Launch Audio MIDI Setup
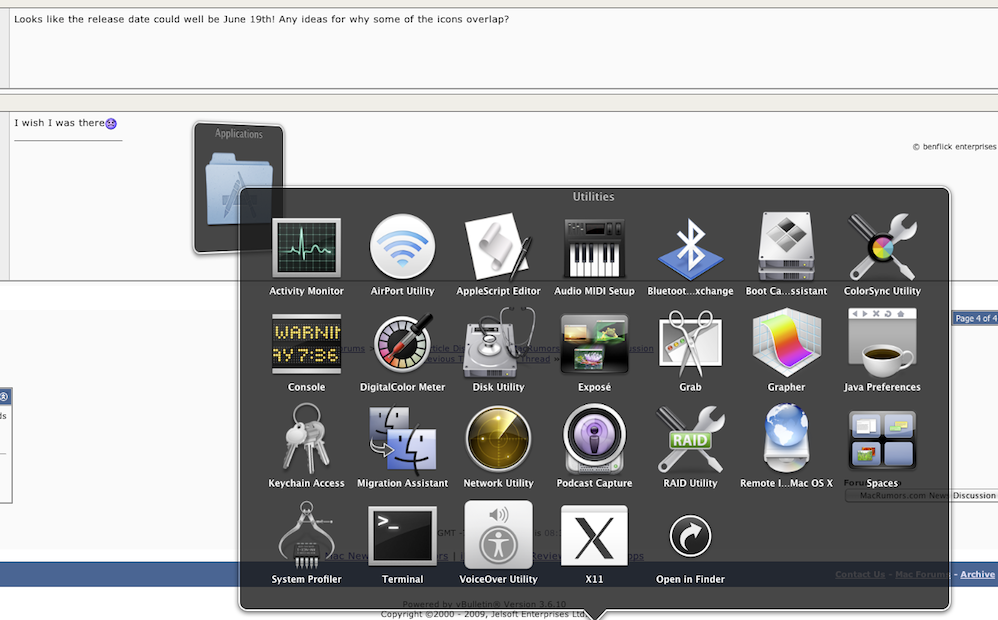 594,248
